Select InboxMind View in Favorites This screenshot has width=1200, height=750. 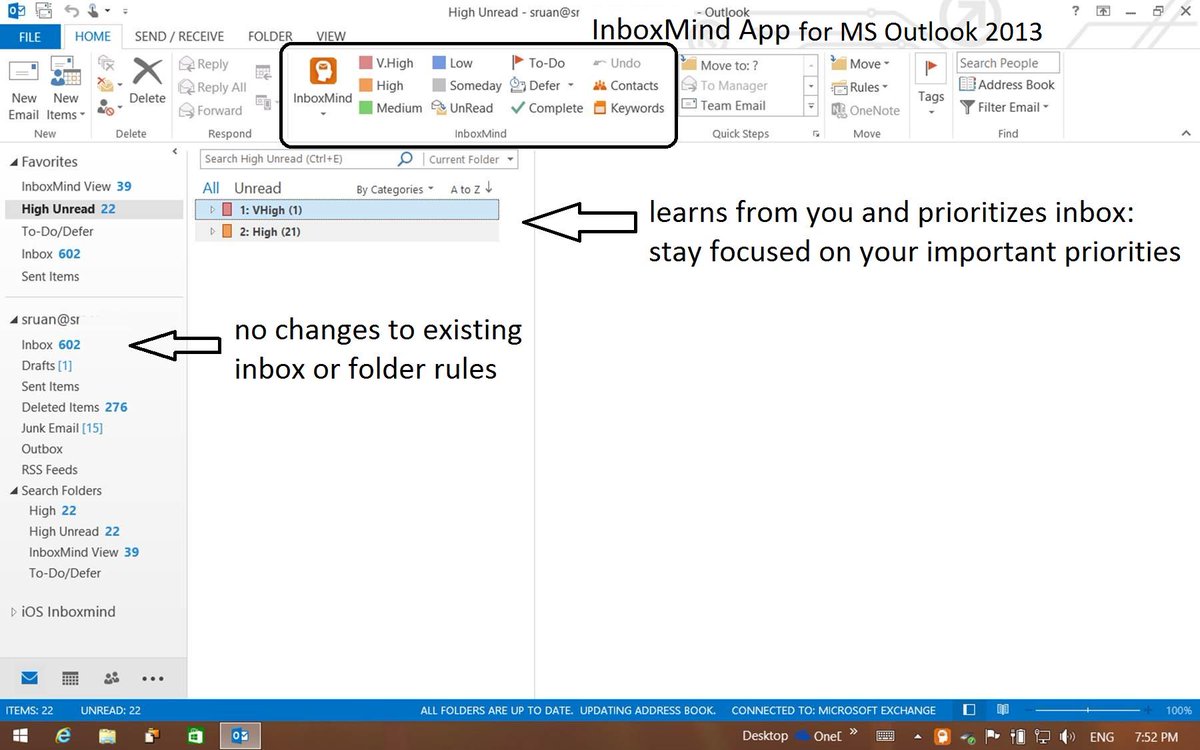[76, 187]
